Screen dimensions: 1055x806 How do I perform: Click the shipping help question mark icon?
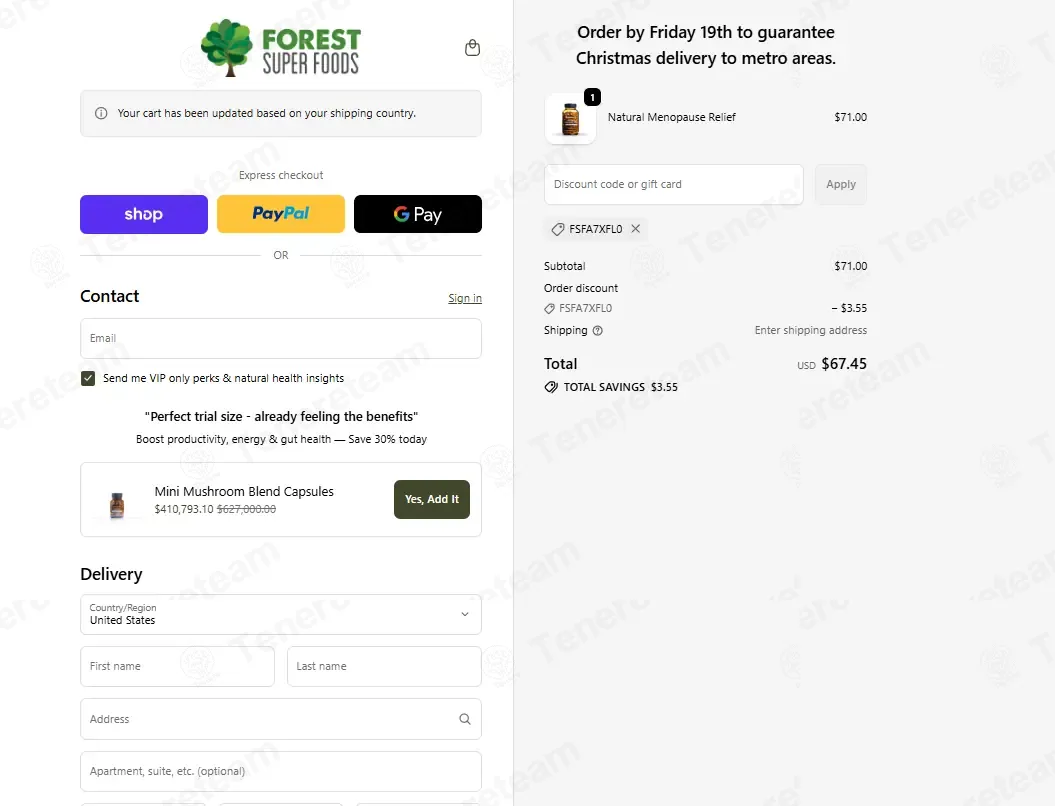[x=597, y=330]
